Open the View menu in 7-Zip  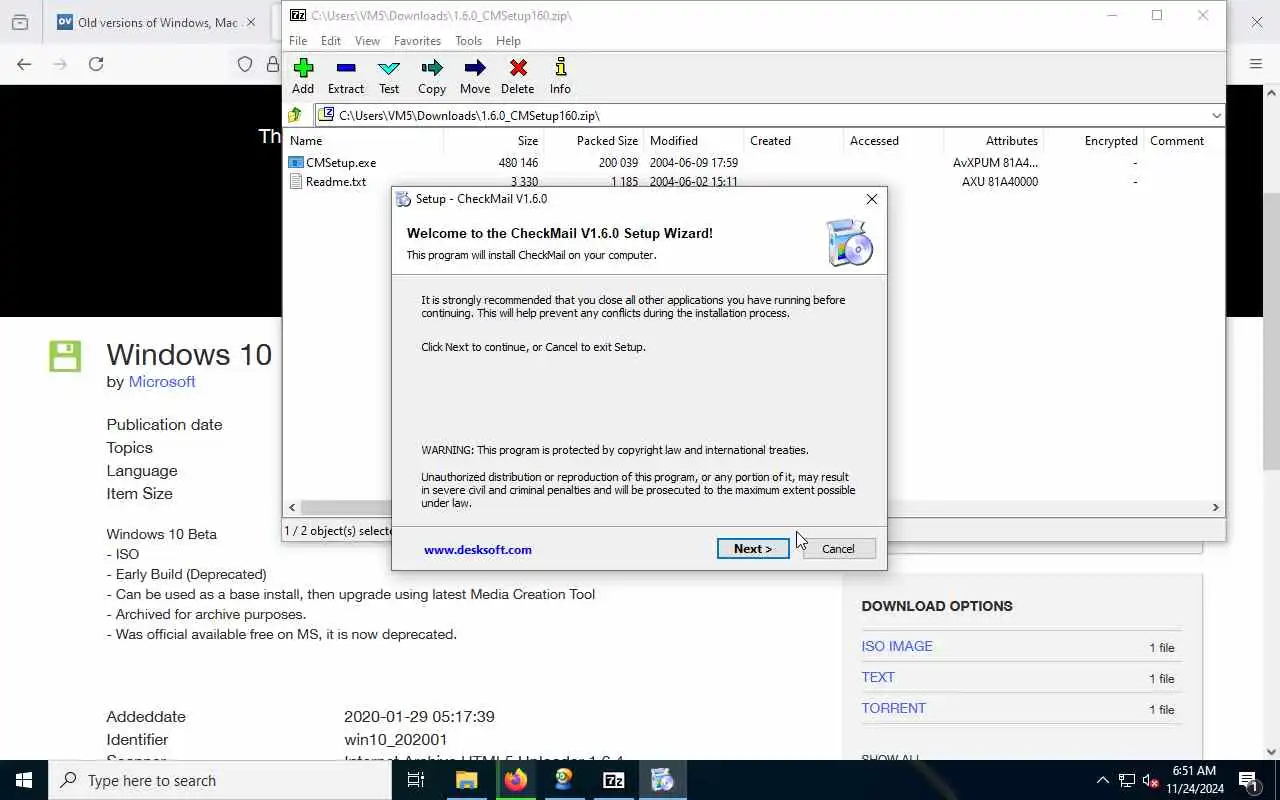click(367, 41)
